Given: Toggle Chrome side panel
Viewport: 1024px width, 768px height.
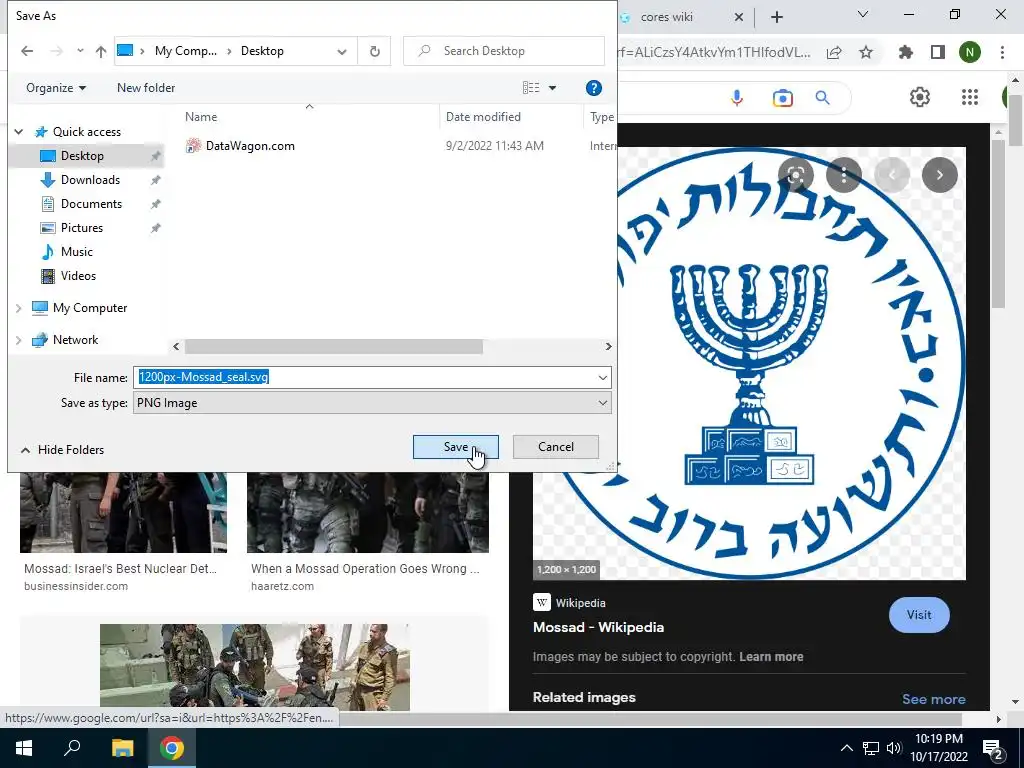Looking at the screenshot, I should click(938, 52).
